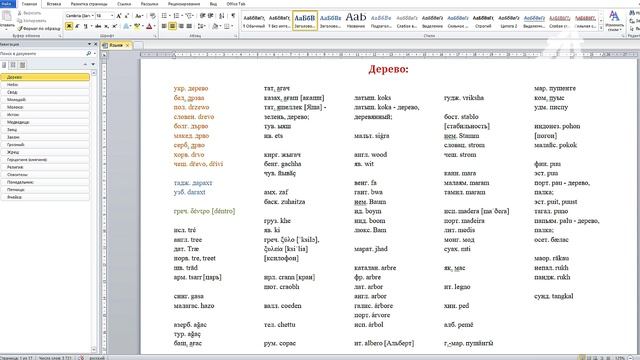The height and width of the screenshot is (360, 640).
Task: Click Cut (Вырезать) in clipboard group
Action: click(x=29, y=13)
